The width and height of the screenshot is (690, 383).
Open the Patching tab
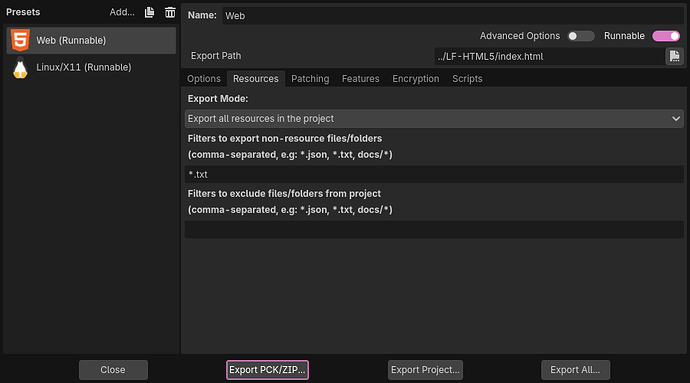pyautogui.click(x=310, y=79)
